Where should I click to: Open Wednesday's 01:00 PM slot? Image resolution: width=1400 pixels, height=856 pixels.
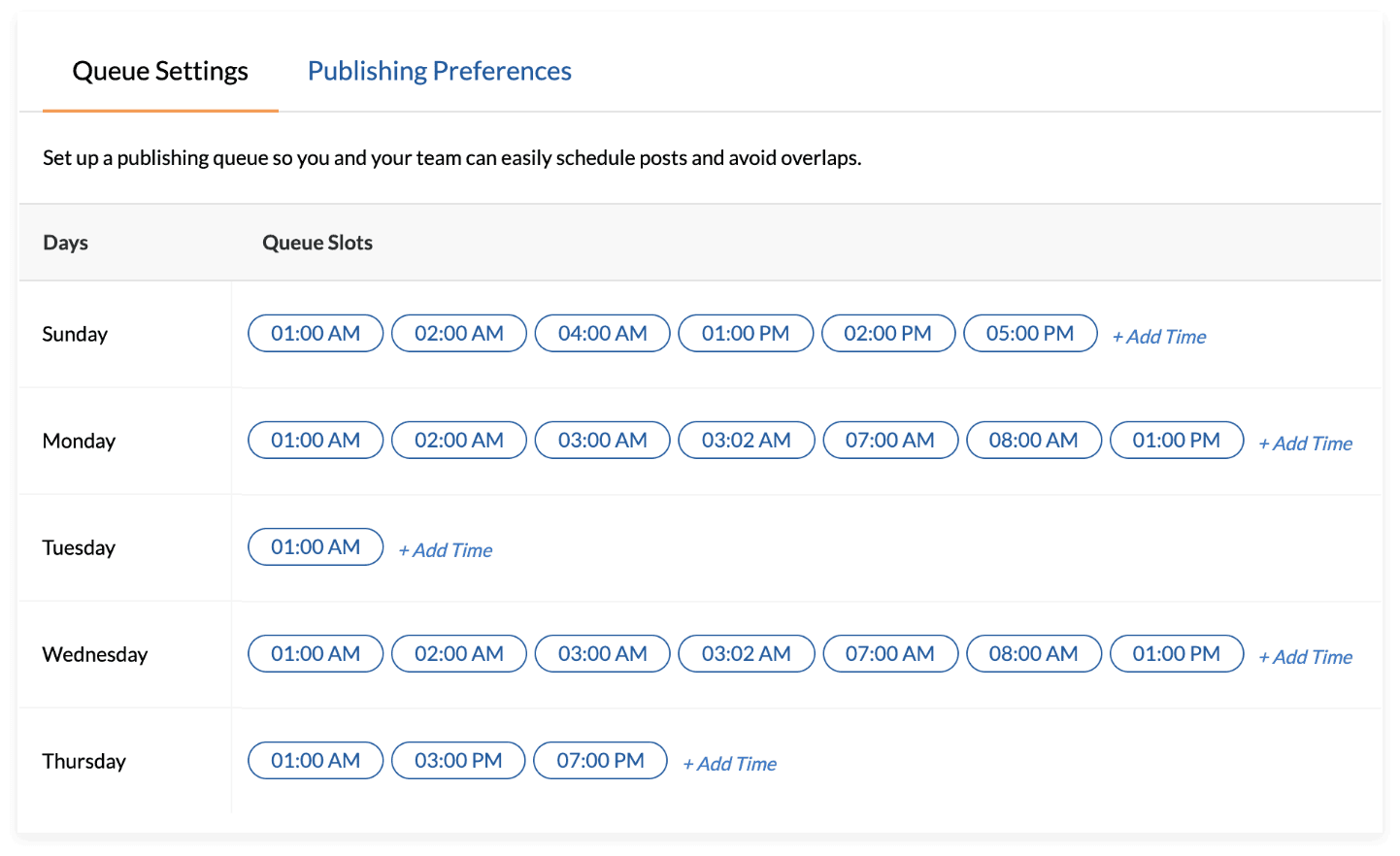click(1176, 653)
